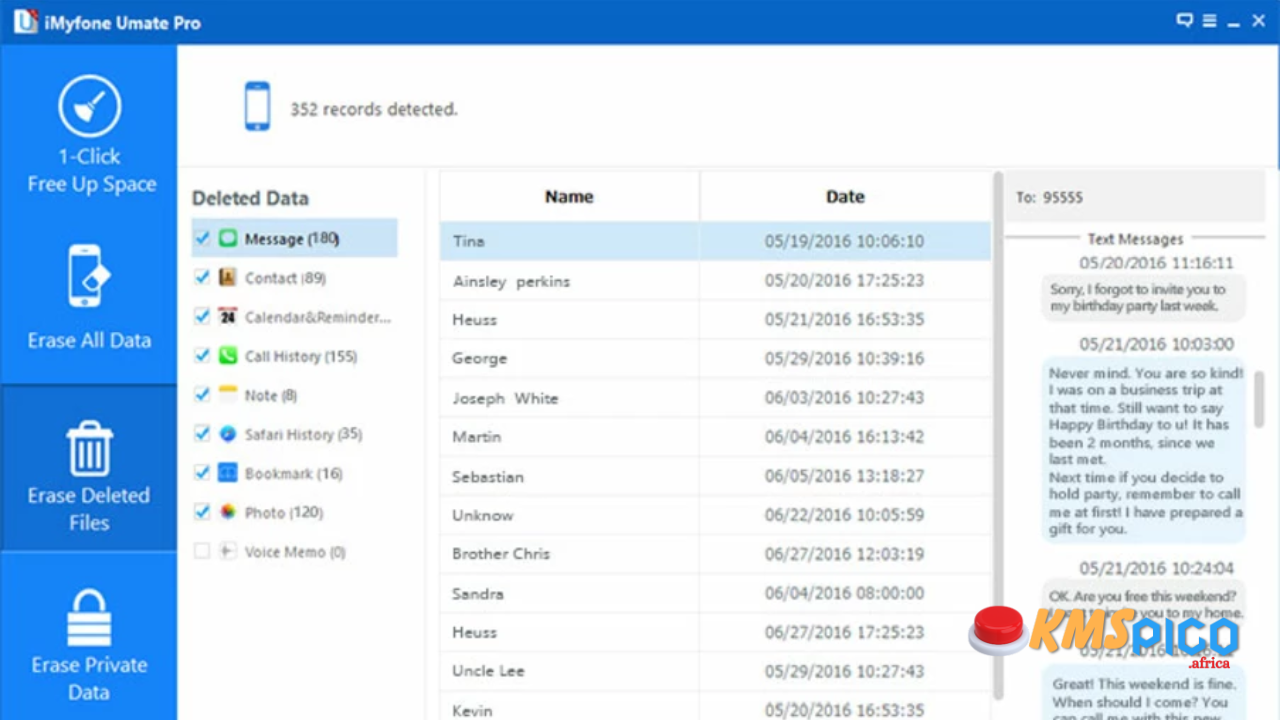Viewport: 1280px width, 720px height.
Task: Open the 1-Click Free Up Space broom icon
Action: 89,106
